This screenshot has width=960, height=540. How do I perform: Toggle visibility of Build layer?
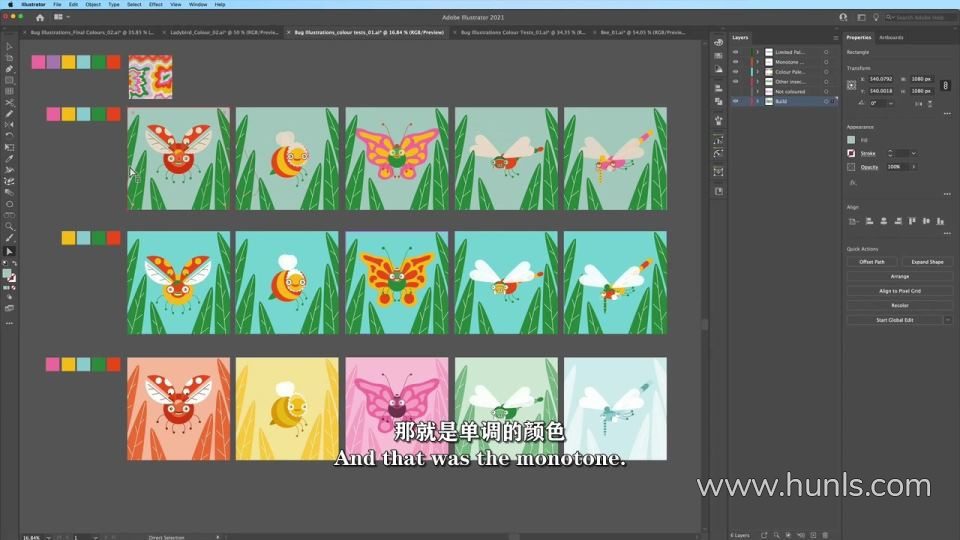735,101
